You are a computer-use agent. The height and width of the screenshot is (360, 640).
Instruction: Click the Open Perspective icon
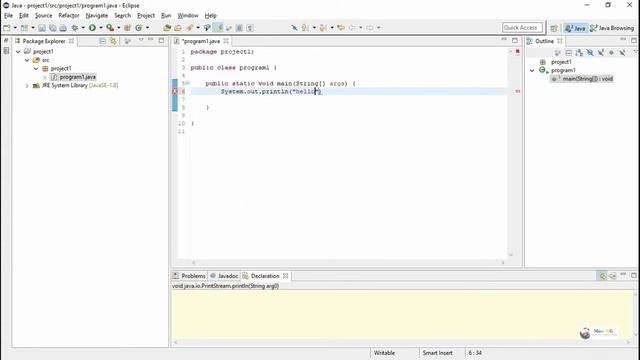pyautogui.click(x=554, y=28)
